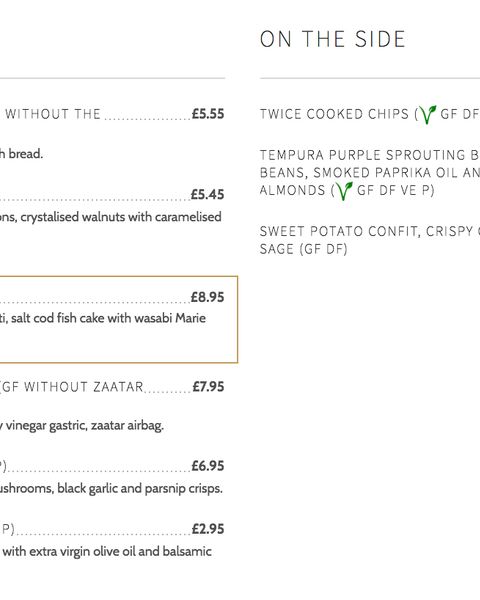Click the £5.45 price
Image resolution: width=480 pixels, height=600 pixels.
tap(207, 194)
